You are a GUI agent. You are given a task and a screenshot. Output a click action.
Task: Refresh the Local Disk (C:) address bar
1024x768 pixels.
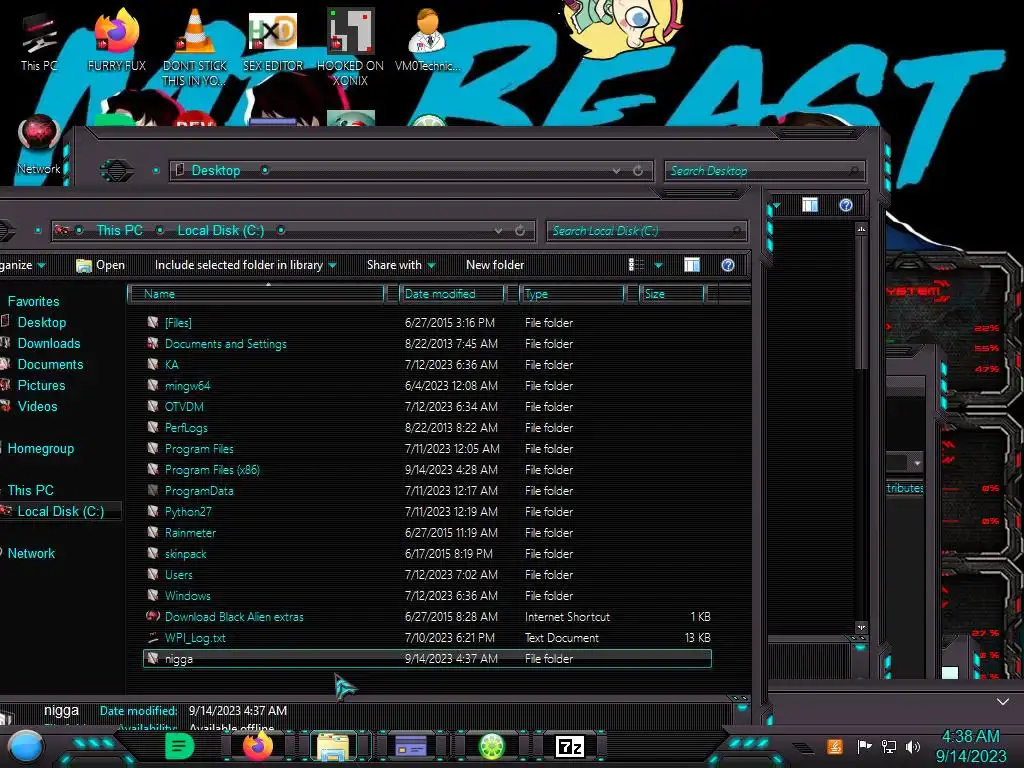tap(520, 231)
